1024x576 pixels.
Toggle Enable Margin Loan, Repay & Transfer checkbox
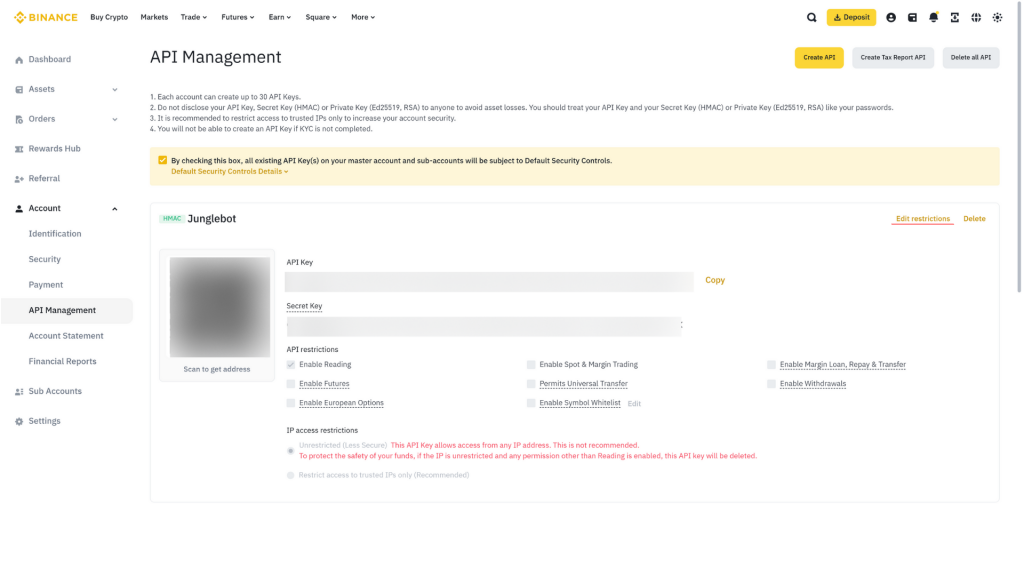point(771,364)
